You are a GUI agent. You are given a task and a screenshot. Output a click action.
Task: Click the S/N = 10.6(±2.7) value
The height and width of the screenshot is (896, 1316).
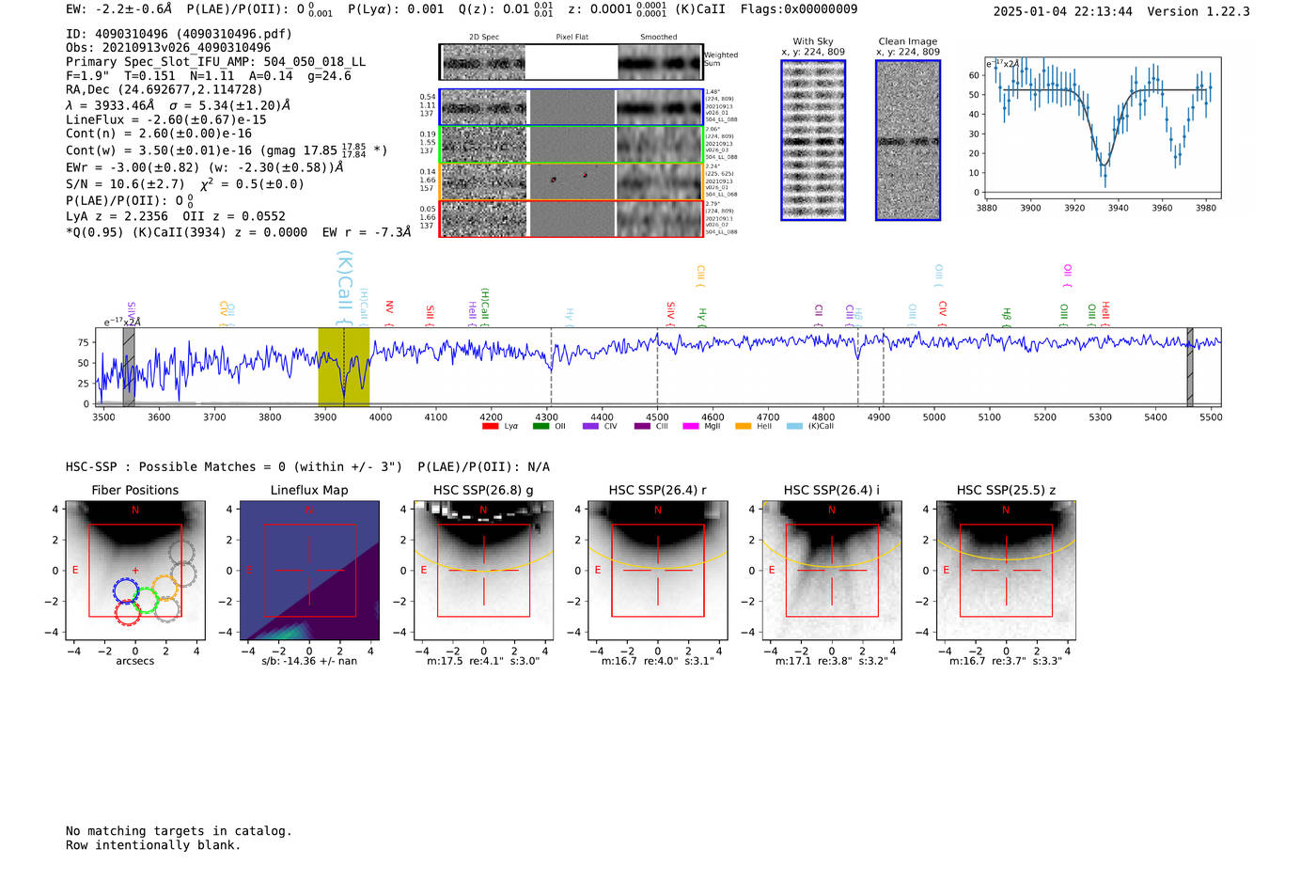pyautogui.click(x=125, y=184)
